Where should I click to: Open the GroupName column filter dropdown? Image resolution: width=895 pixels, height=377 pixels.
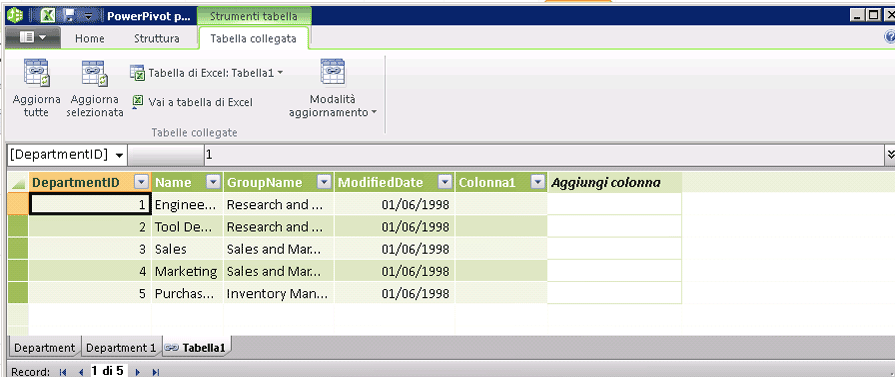coord(324,182)
